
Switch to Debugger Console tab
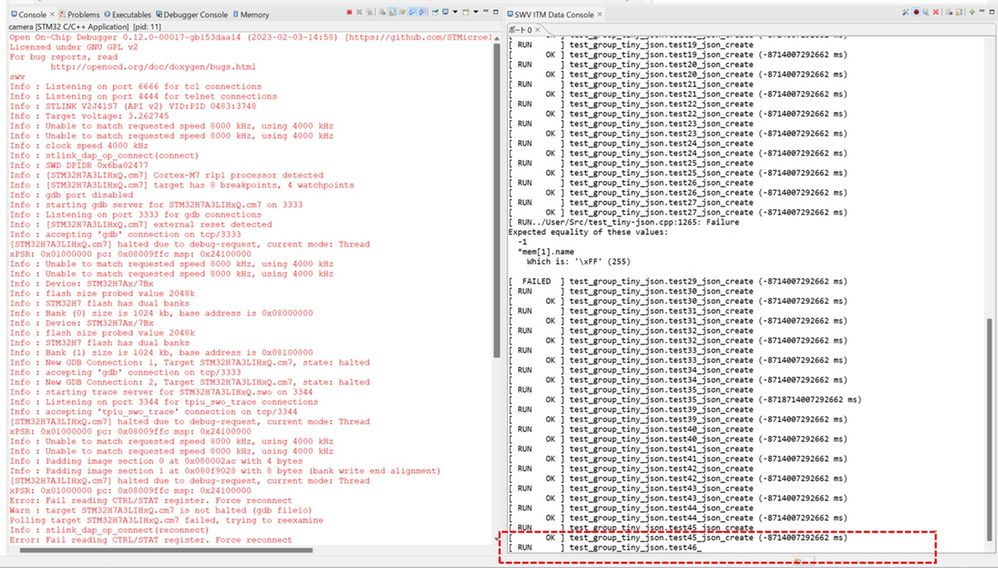tap(192, 14)
